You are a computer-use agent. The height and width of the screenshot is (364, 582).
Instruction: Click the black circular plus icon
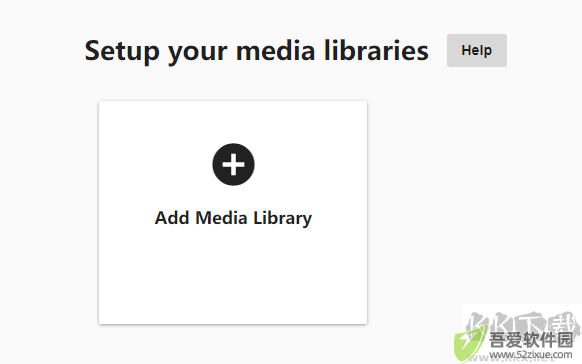pos(233,164)
